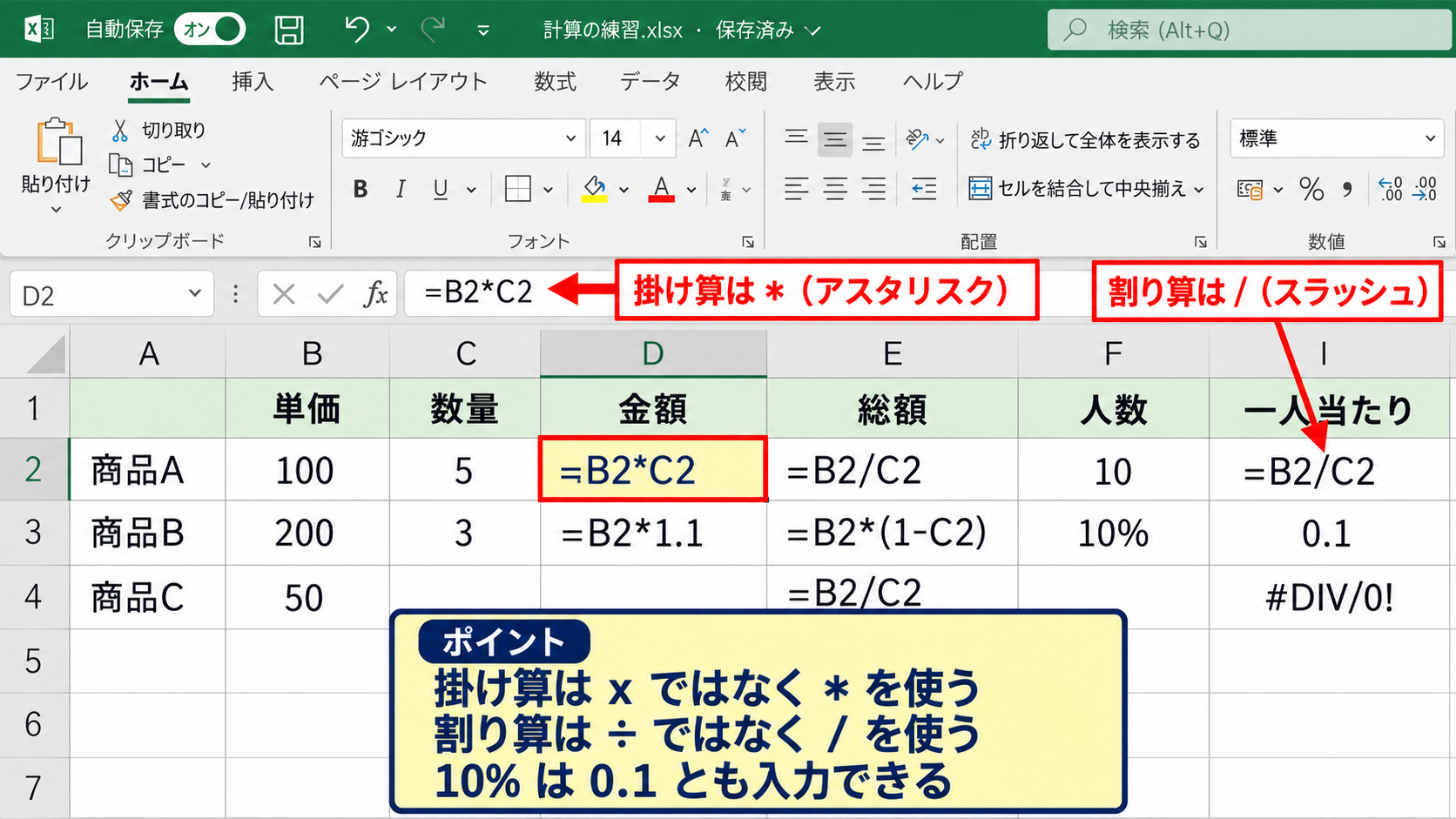The height and width of the screenshot is (819, 1456).
Task: Click the formula bar Cancel X button
Action: (x=284, y=294)
